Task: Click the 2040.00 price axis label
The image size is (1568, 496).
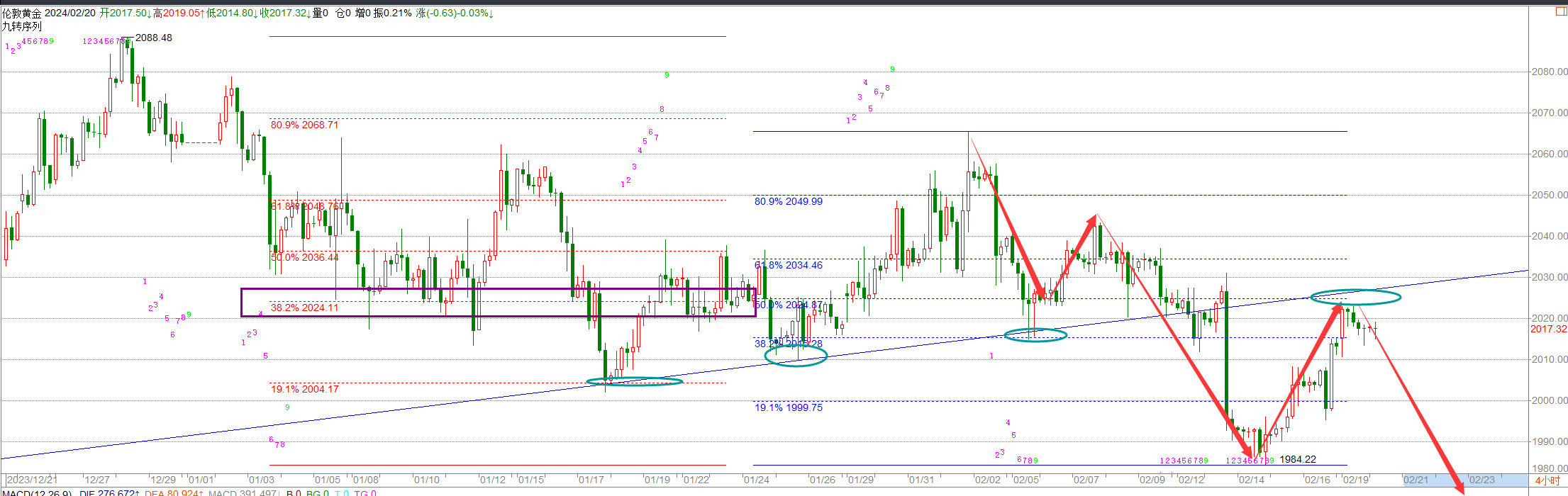Action: point(1550,236)
